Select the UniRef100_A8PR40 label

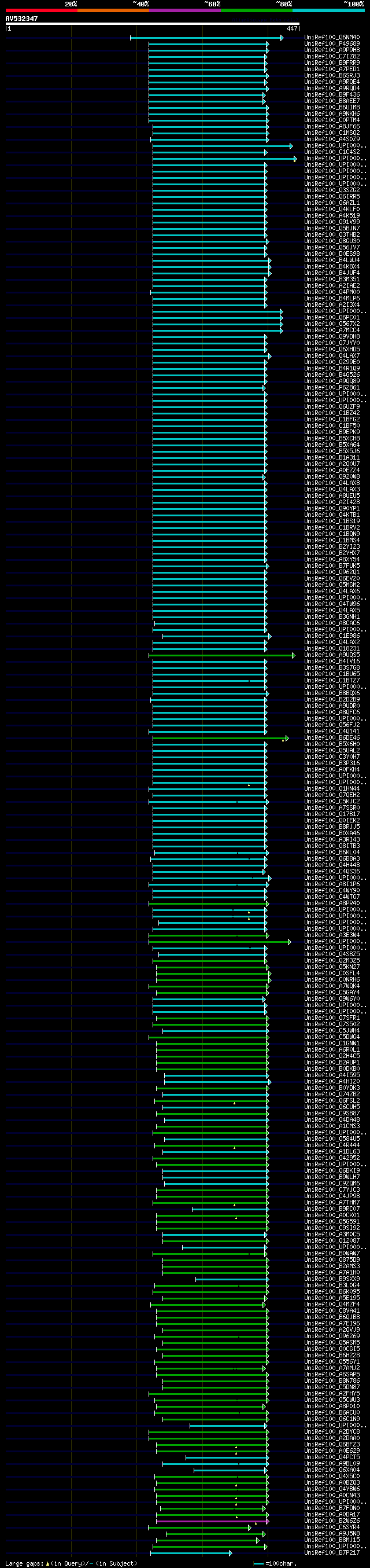[x=332, y=904]
